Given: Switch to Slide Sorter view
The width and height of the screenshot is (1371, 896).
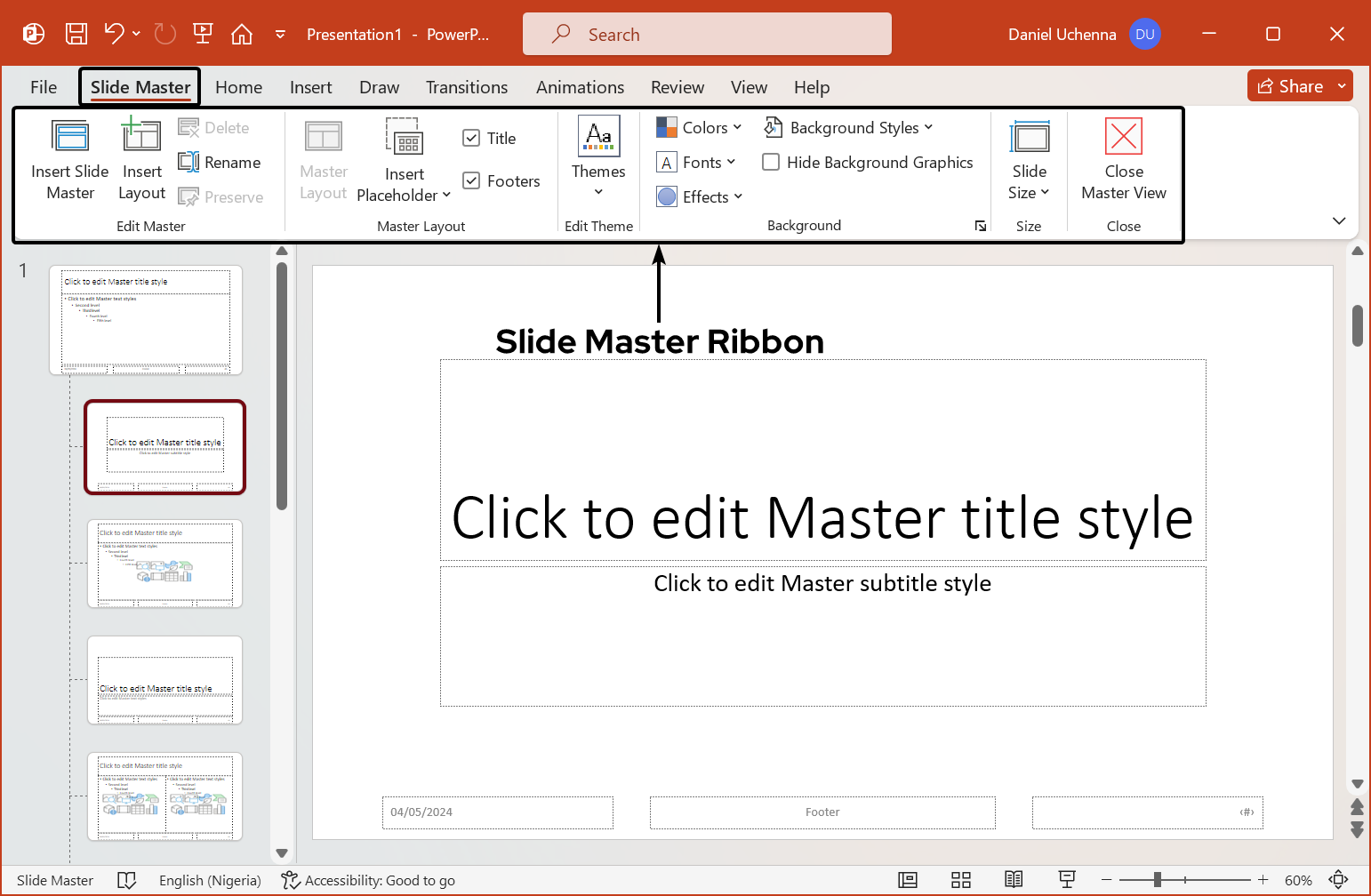Looking at the screenshot, I should tap(961, 880).
